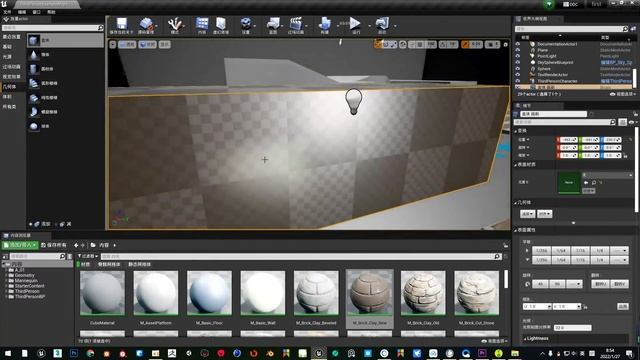
Task: Open the Perspective view mode dropdown
Action: tap(127, 44)
